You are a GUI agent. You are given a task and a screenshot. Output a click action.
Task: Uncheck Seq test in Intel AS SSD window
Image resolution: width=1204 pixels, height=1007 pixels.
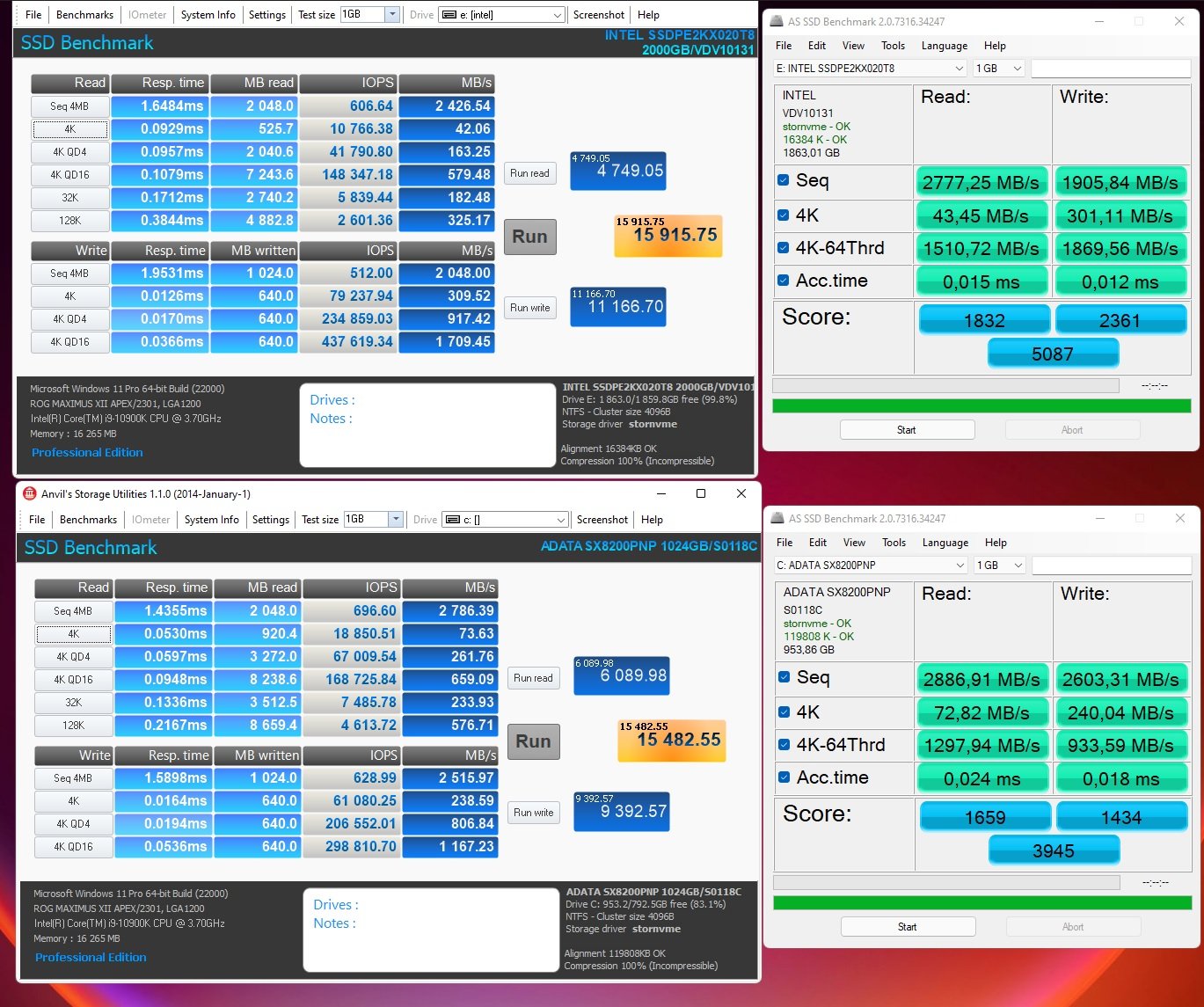coord(783,180)
